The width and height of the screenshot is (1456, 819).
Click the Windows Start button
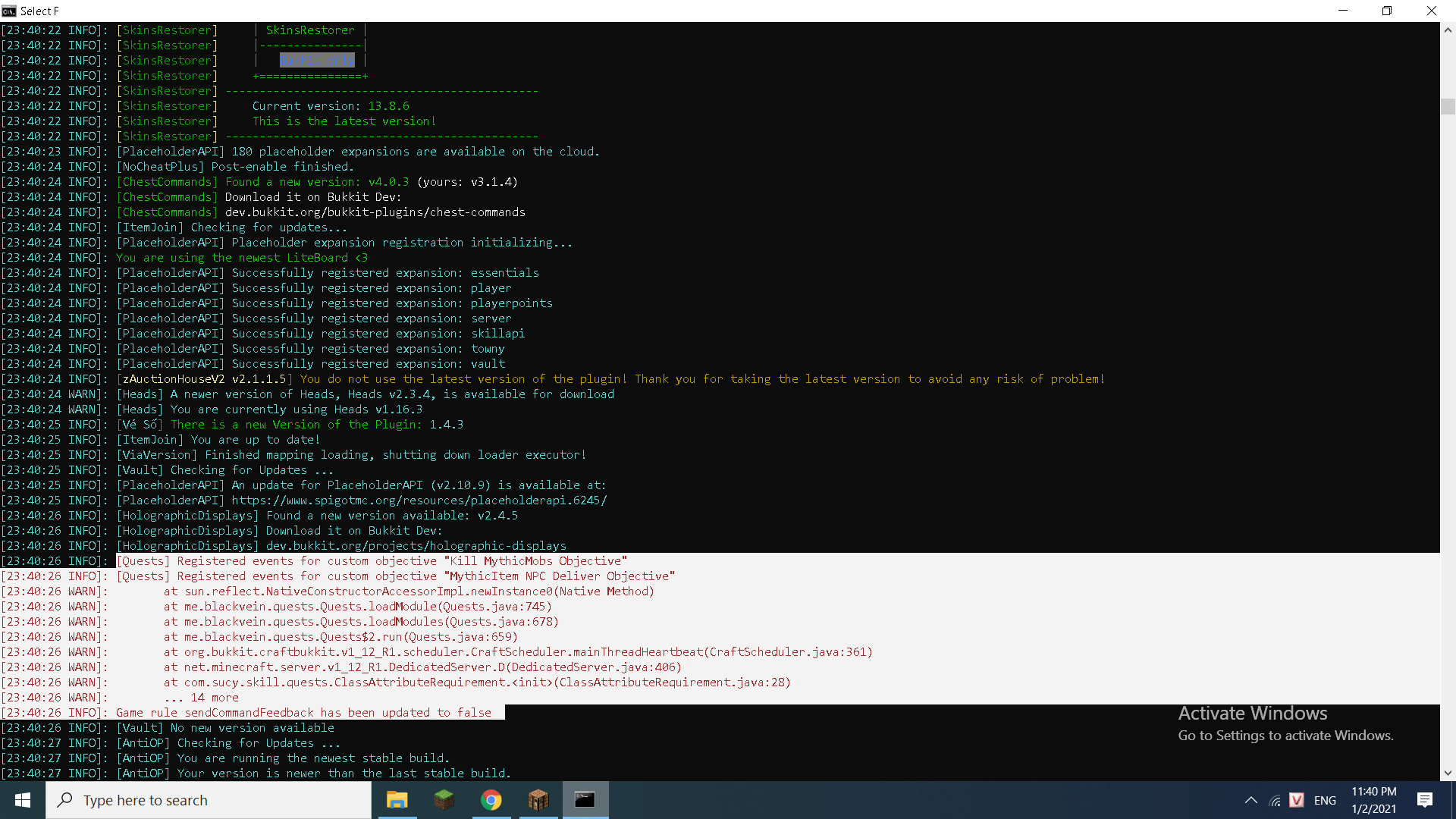[22, 800]
